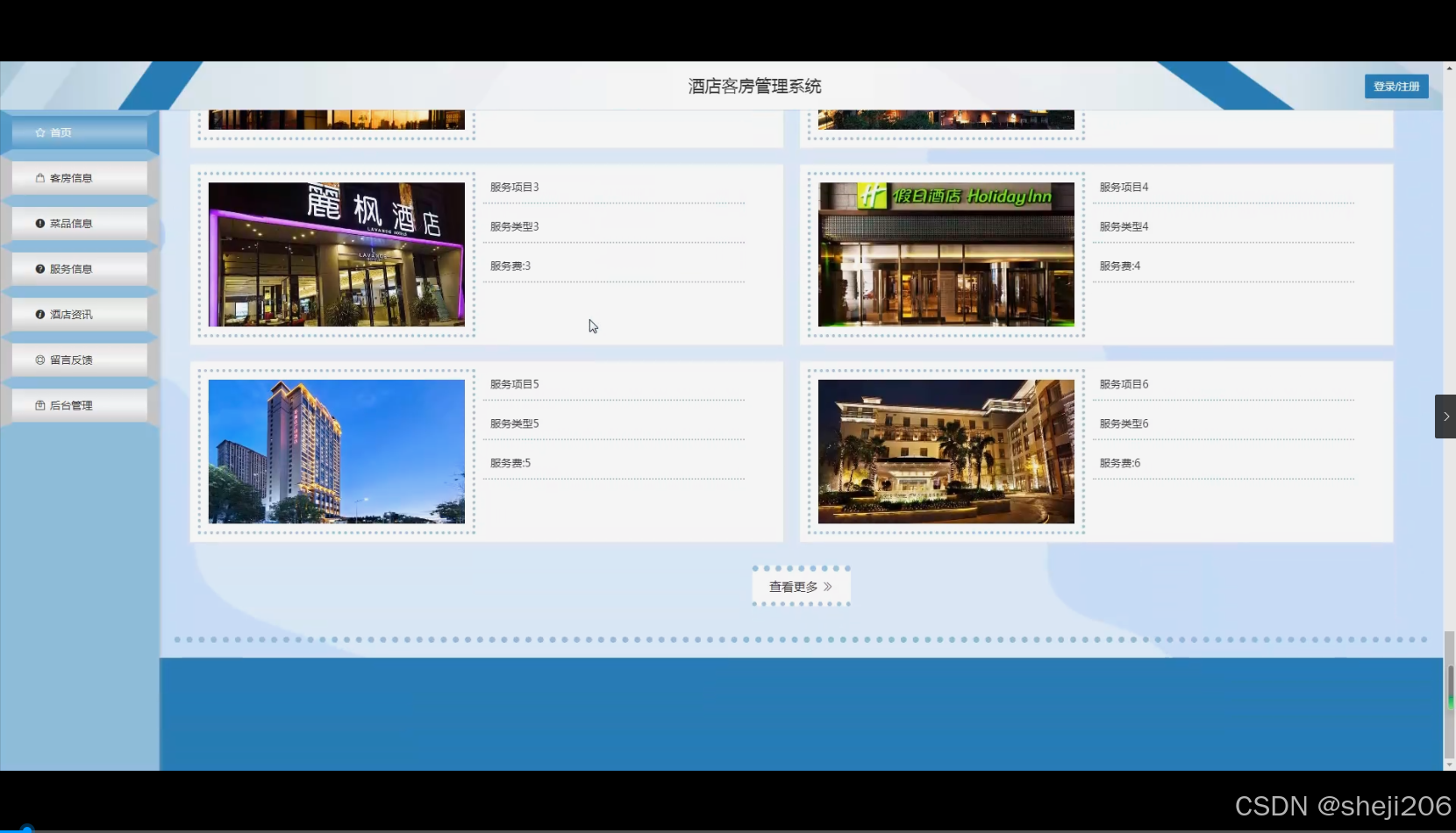Click the double chevron in 查看更多

(x=828, y=587)
